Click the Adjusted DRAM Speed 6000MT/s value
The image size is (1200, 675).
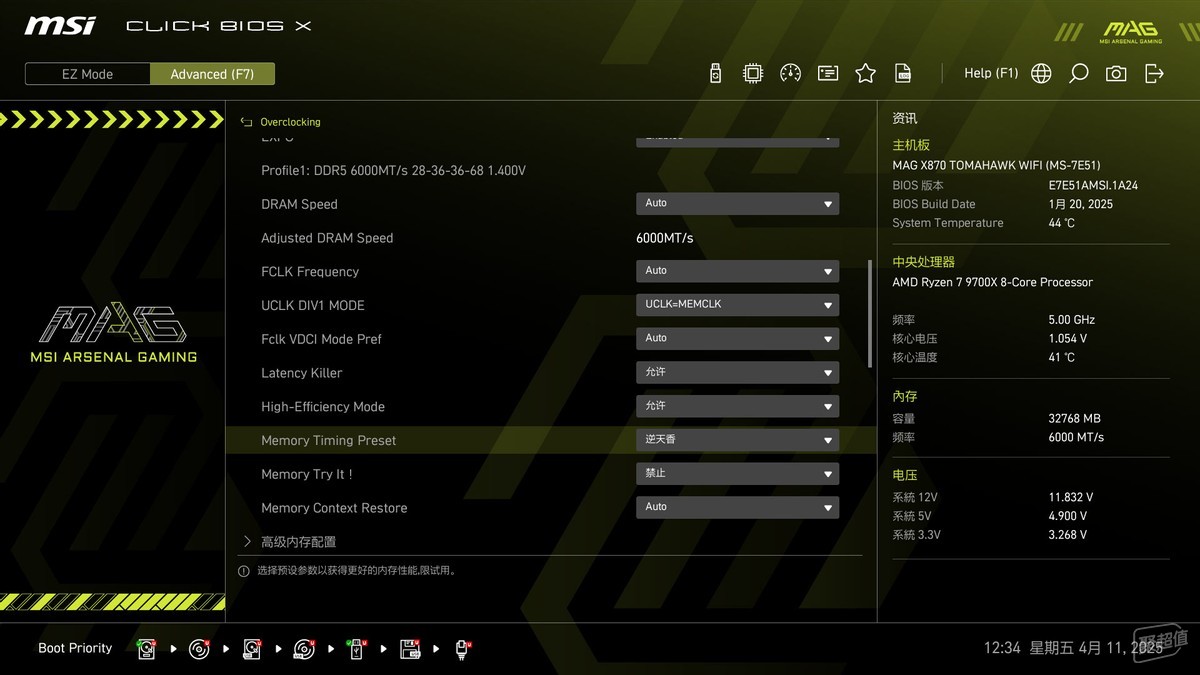point(665,238)
